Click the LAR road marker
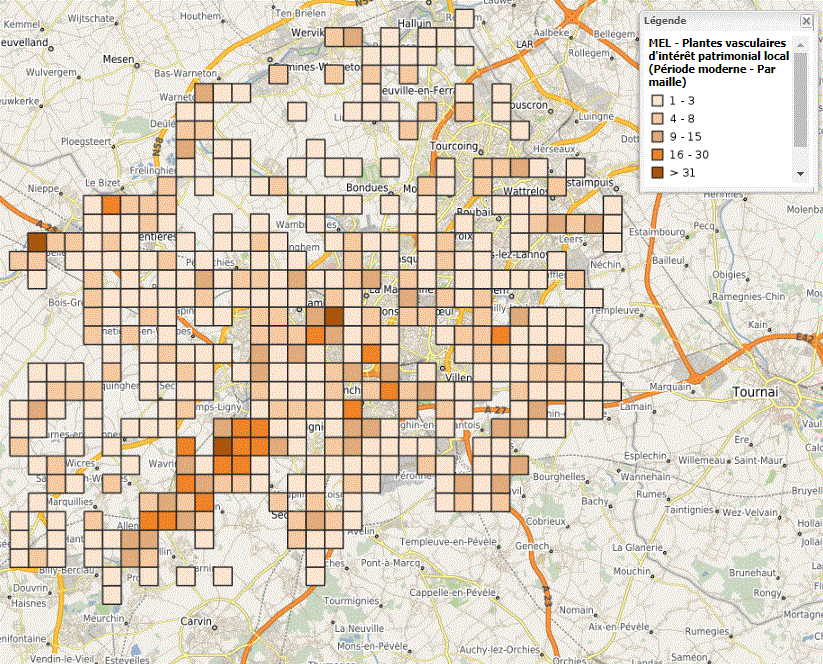The image size is (823, 664). (x=524, y=45)
